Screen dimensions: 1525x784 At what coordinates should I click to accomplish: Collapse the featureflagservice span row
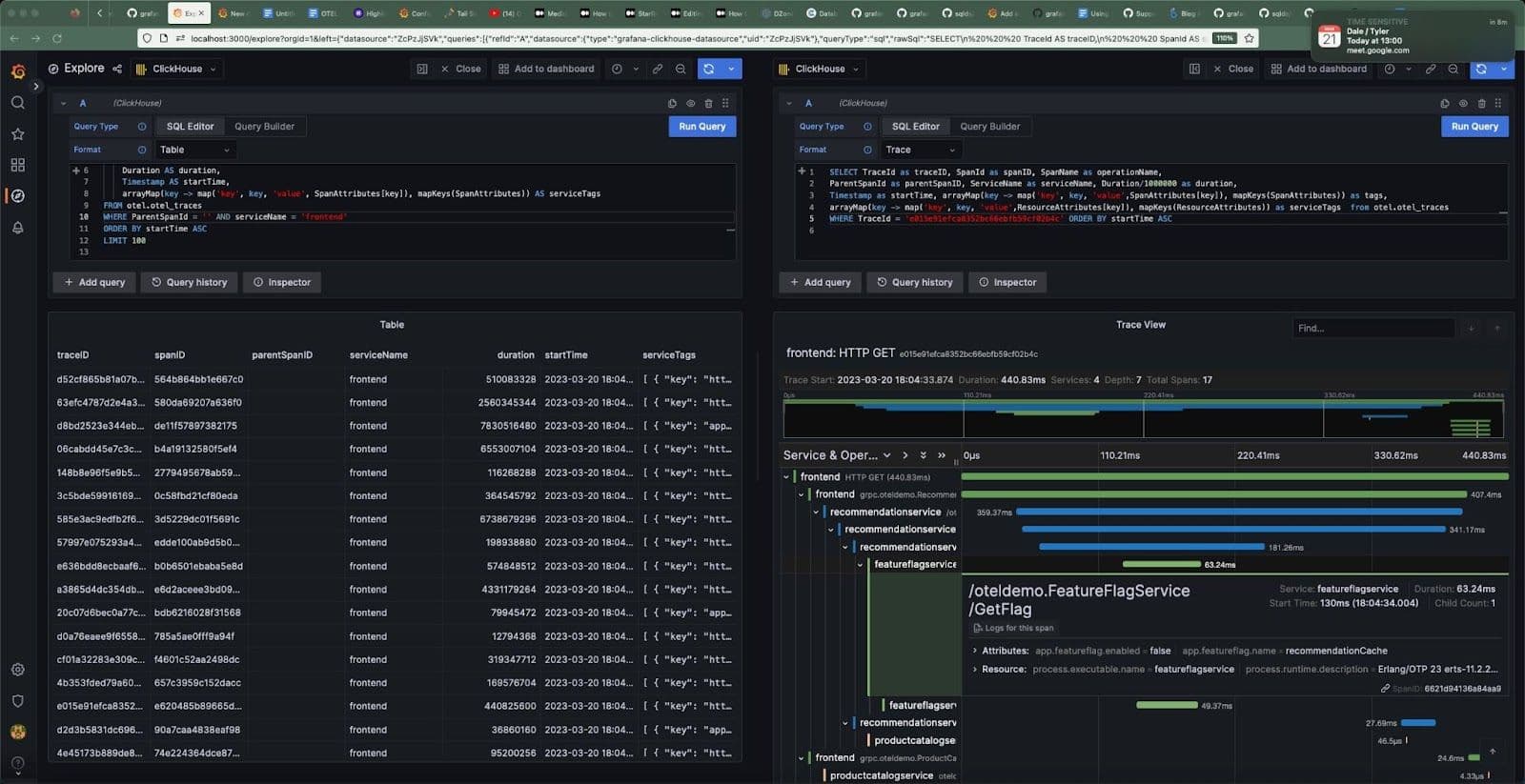pos(861,565)
